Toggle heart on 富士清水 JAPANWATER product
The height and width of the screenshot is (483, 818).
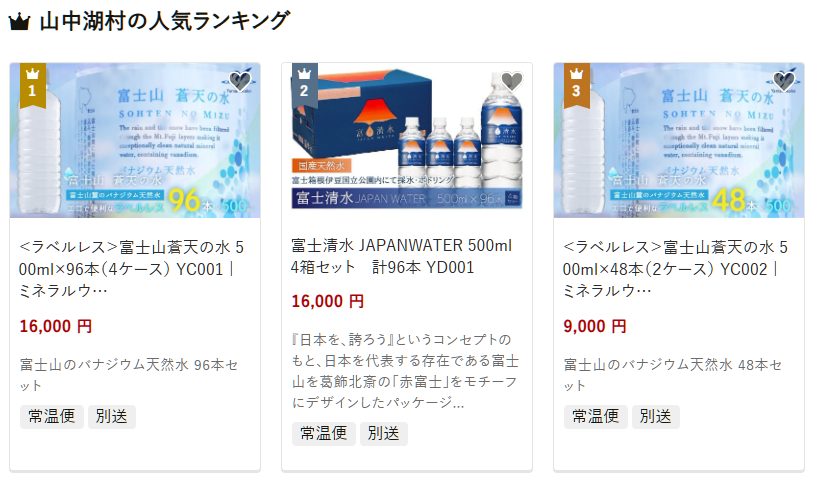pyautogui.click(x=512, y=81)
